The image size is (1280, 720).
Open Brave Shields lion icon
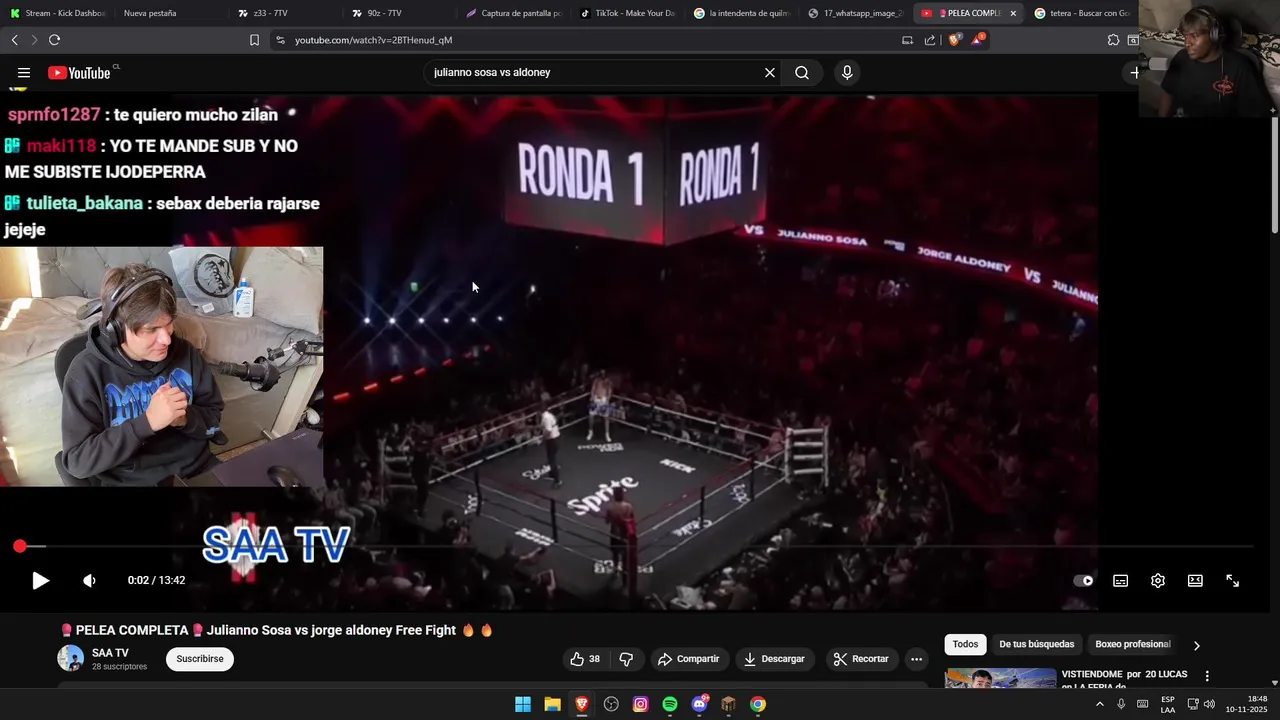click(x=954, y=40)
